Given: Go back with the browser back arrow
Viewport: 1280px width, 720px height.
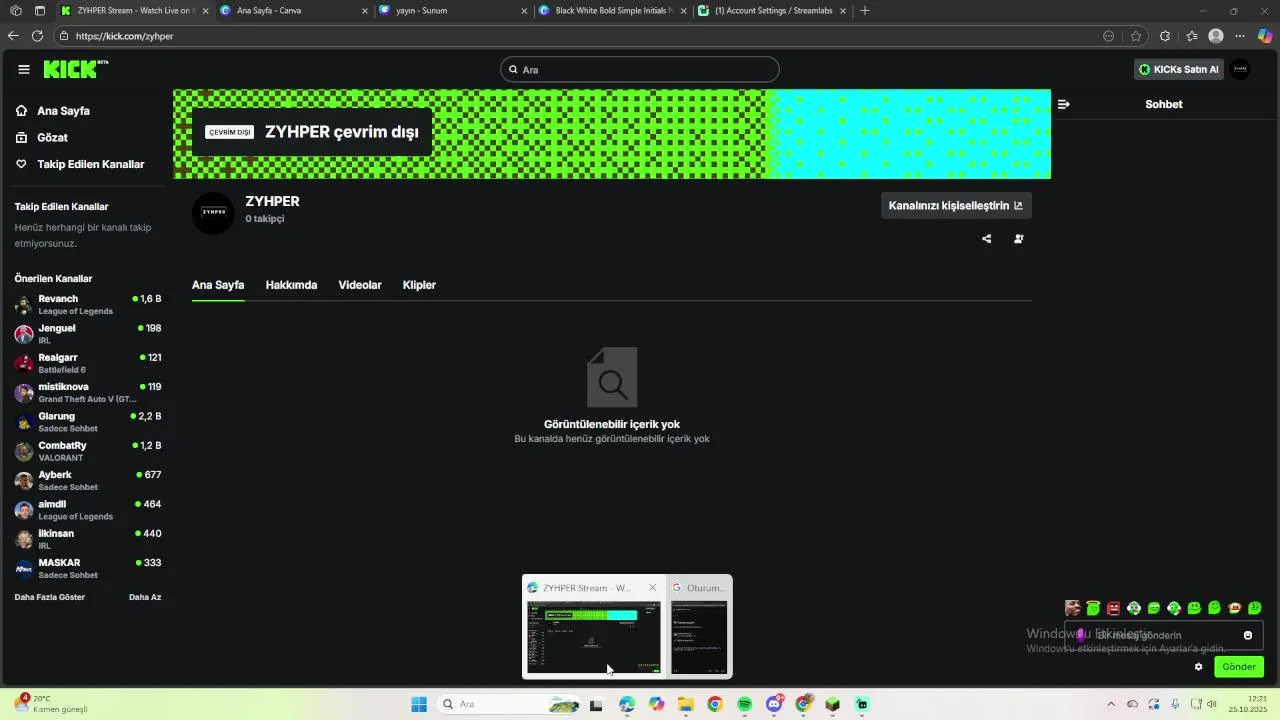Looking at the screenshot, I should point(13,36).
